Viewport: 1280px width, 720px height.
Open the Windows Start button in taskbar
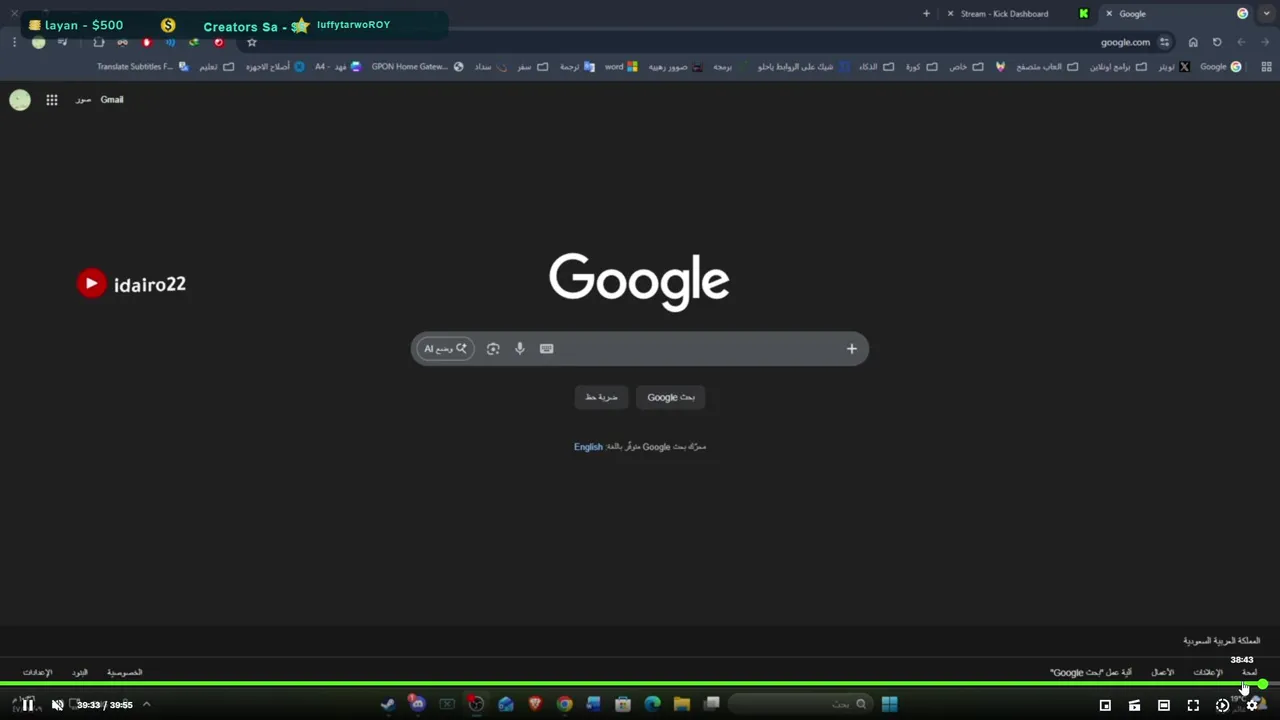click(889, 704)
